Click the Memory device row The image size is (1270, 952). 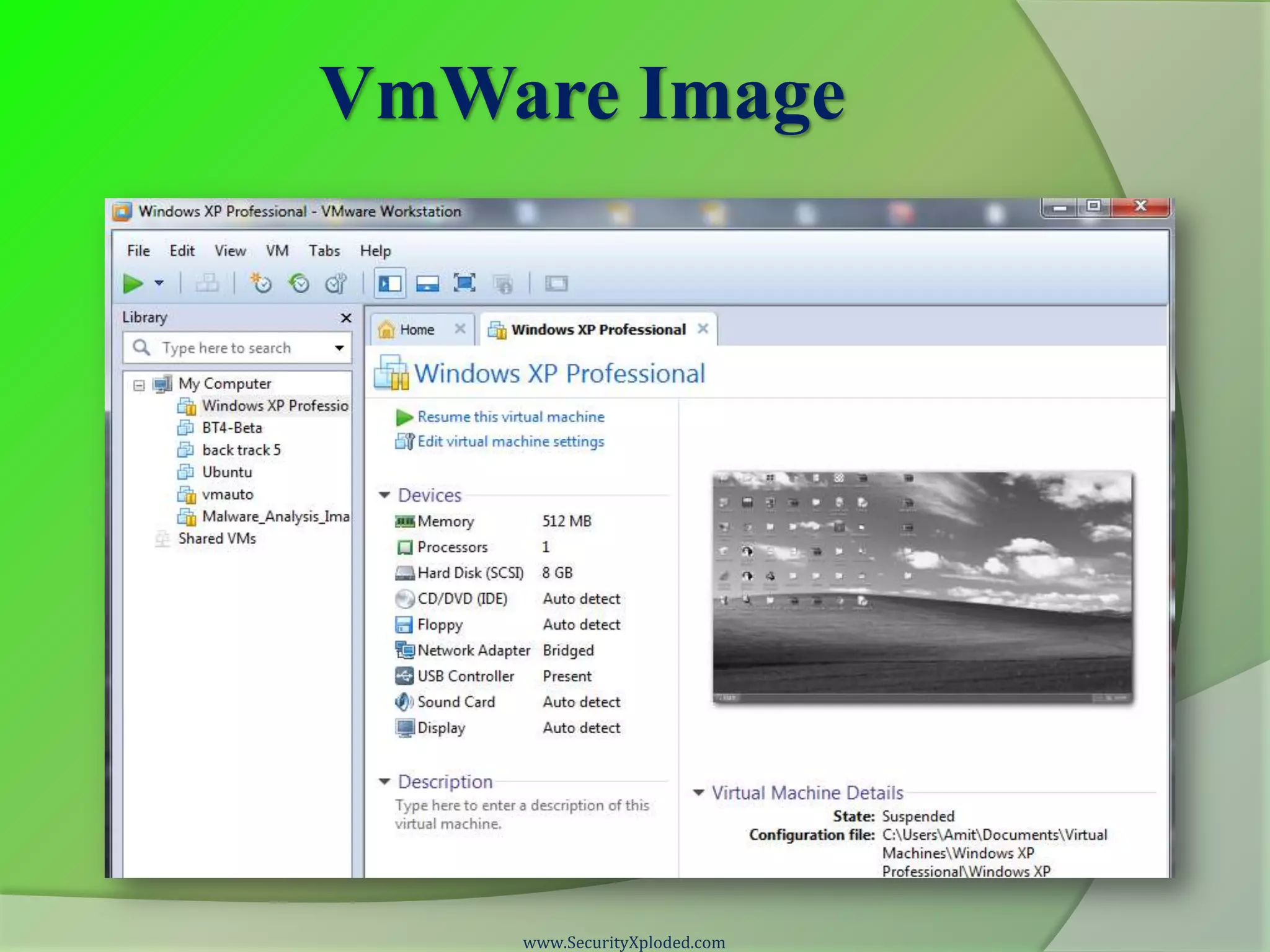[x=446, y=522]
